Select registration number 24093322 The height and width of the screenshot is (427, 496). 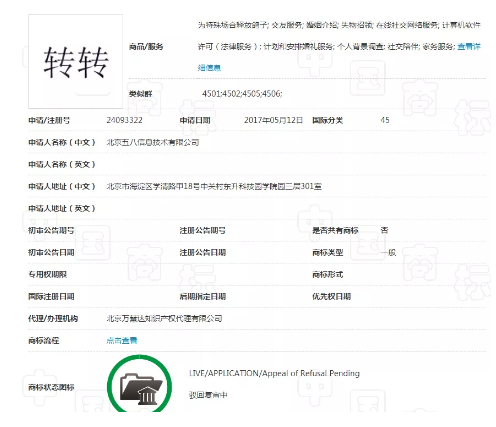pyautogui.click(x=124, y=120)
